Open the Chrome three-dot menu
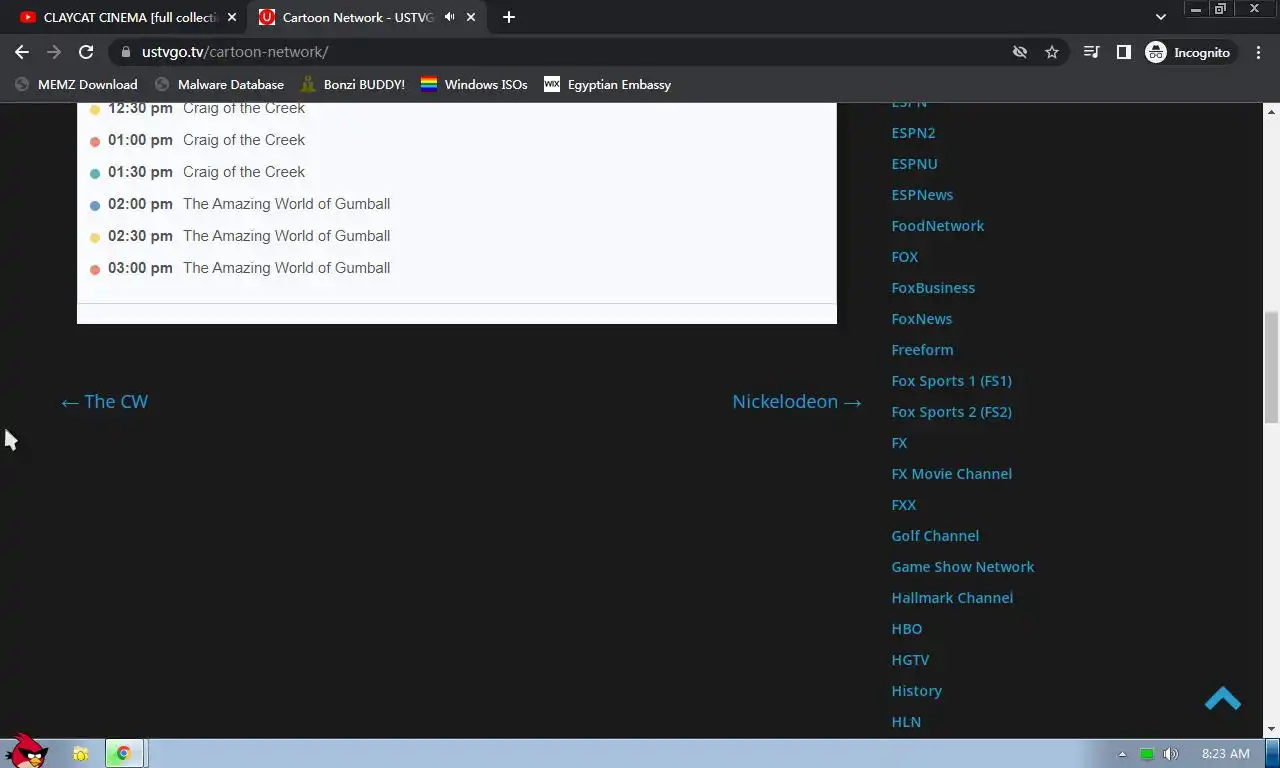The height and width of the screenshot is (768, 1280). point(1258,52)
